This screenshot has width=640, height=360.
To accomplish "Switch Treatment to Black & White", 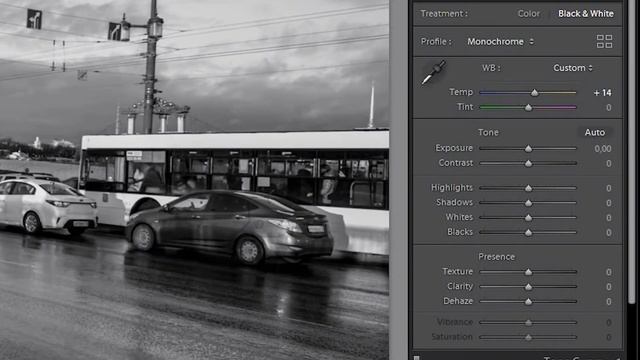I will (586, 13).
